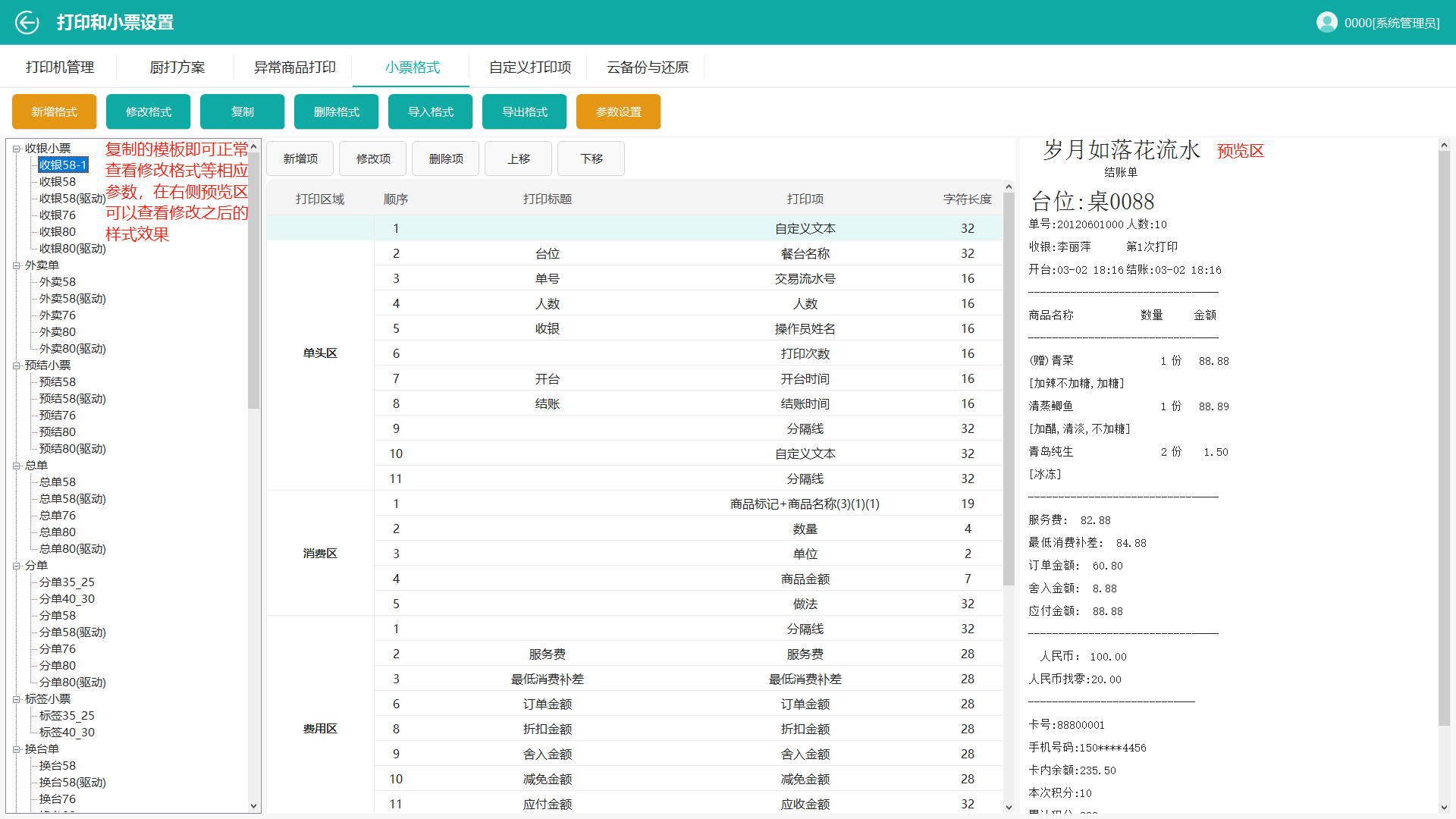
Task: Select the 餐台名称 print item row
Action: pos(689,253)
